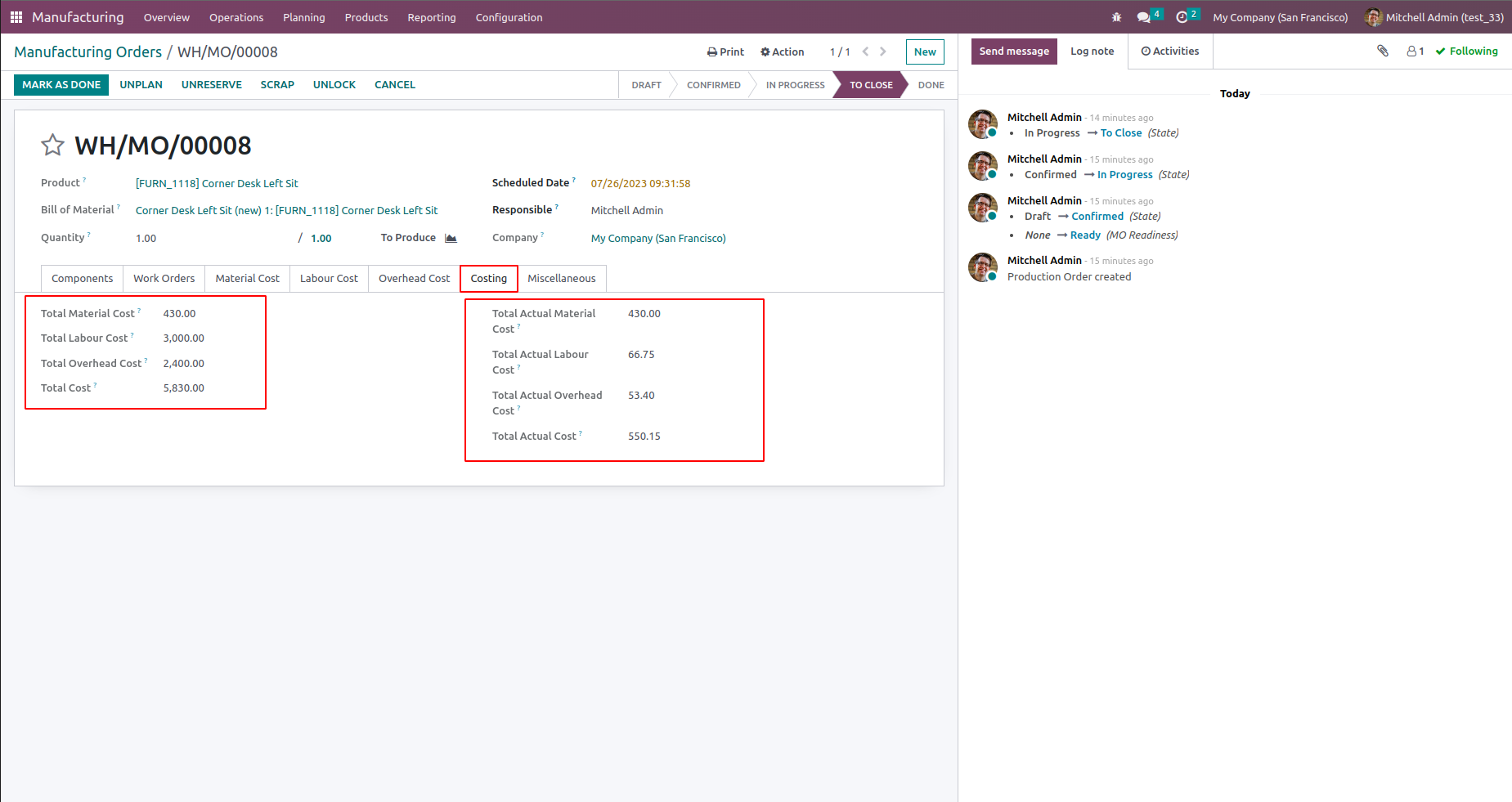Click Scrap button
The height and width of the screenshot is (802, 1512).
(x=277, y=85)
